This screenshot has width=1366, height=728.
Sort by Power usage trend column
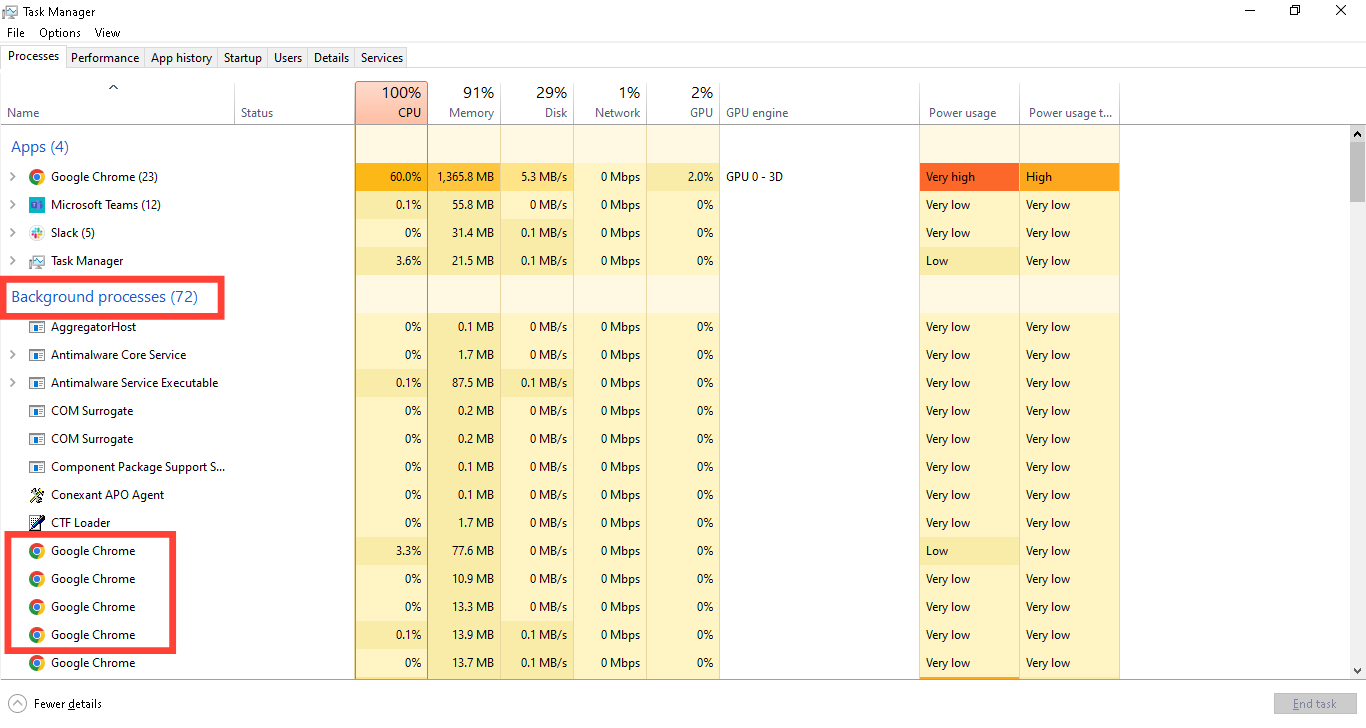[x=1069, y=103]
